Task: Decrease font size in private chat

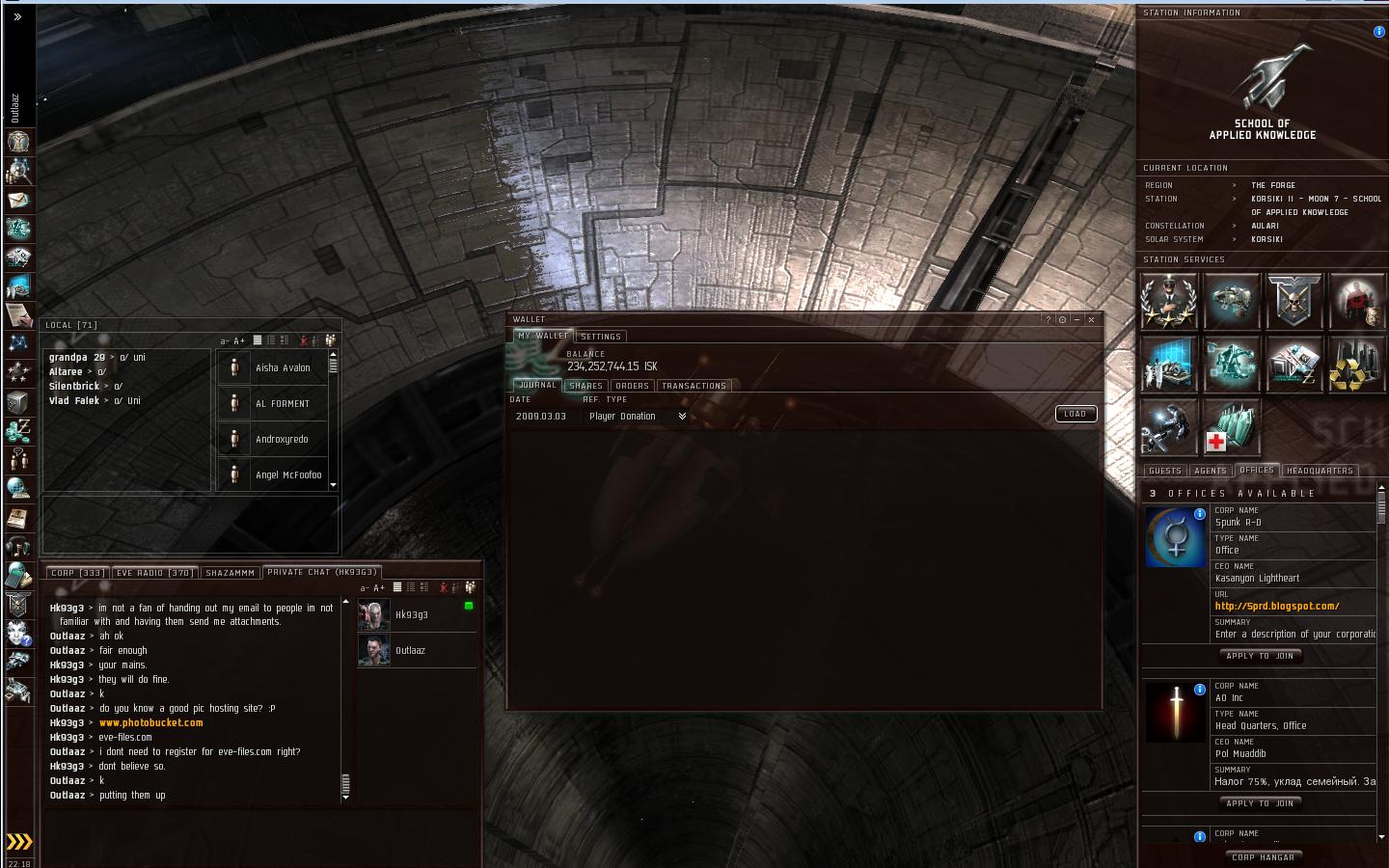Action: pos(365,587)
